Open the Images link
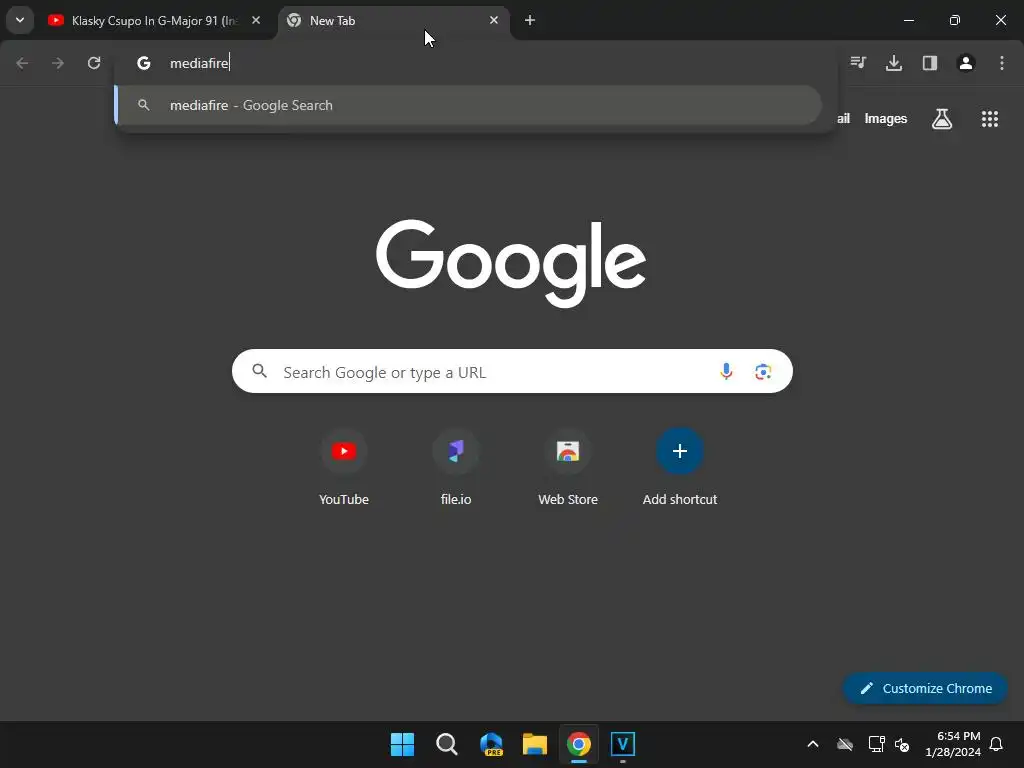This screenshot has width=1024, height=768. point(886,119)
